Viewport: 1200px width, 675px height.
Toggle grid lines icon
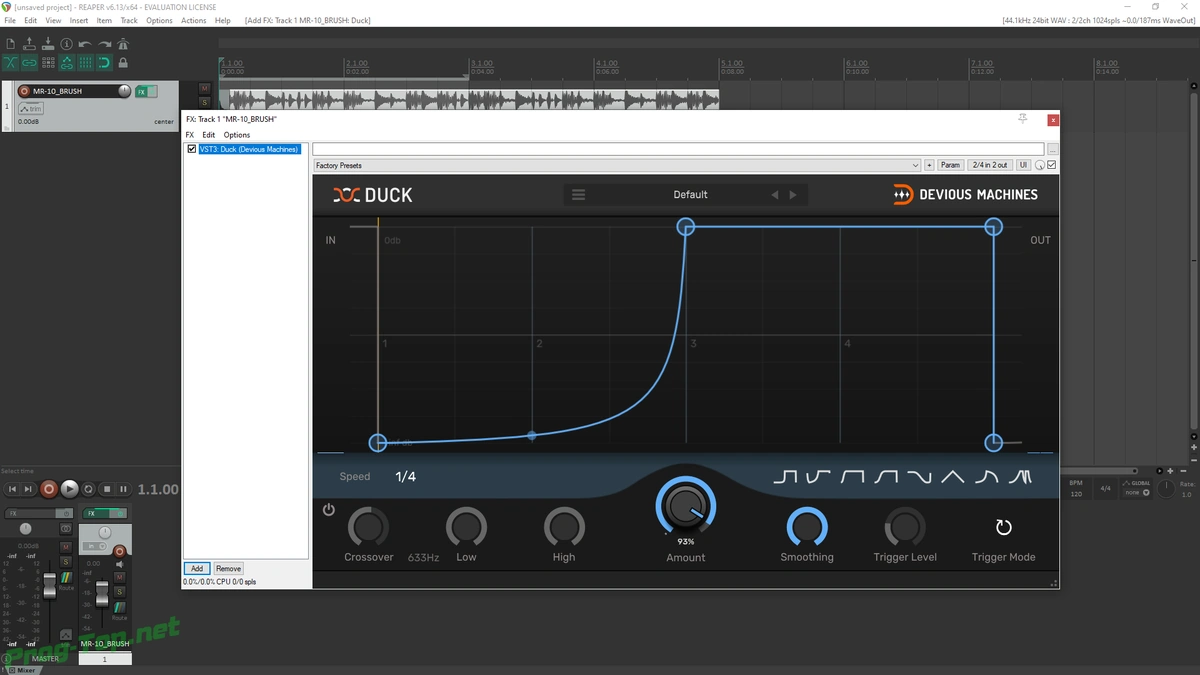pos(86,62)
